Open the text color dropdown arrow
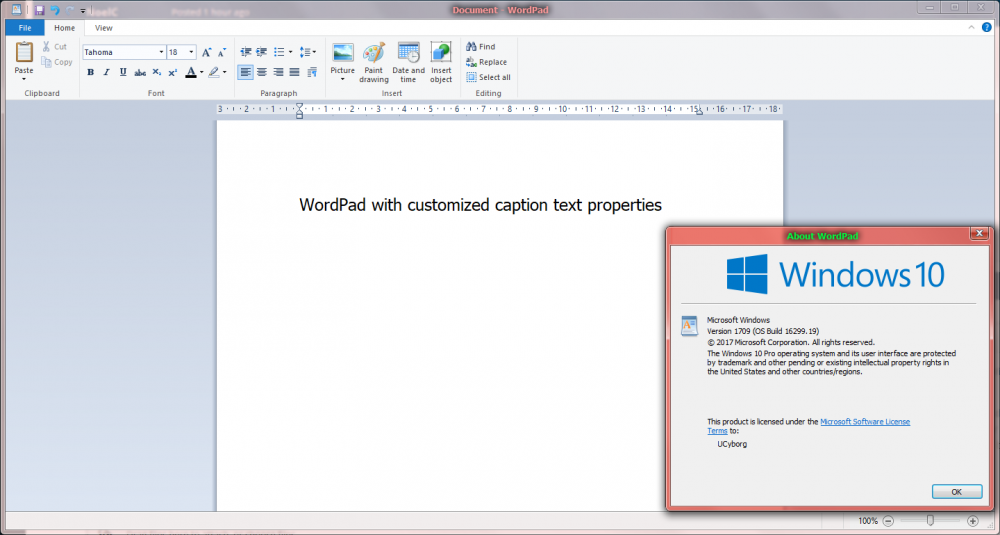The width and height of the screenshot is (1000, 535). (x=202, y=72)
